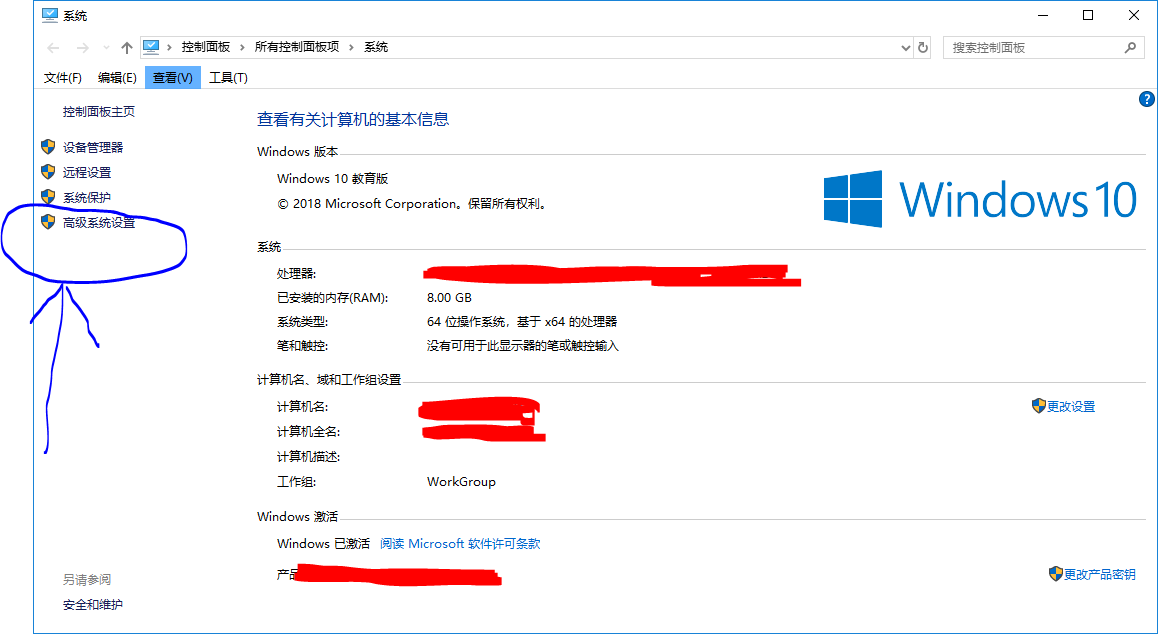This screenshot has width=1158, height=634.
Task: Click shield icon next to 更改设置
Action: tap(1038, 406)
